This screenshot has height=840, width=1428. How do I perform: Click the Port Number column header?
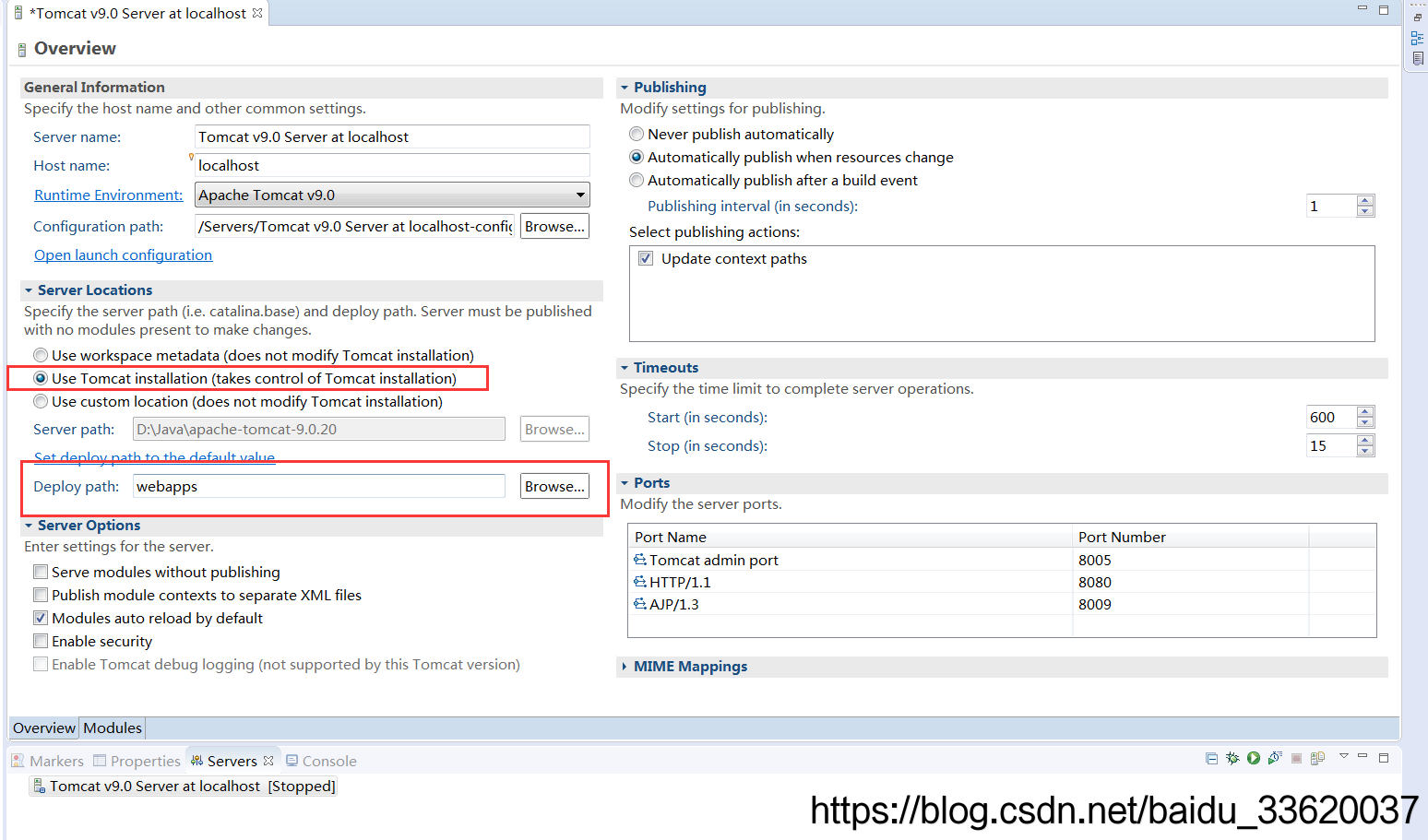[1191, 537]
